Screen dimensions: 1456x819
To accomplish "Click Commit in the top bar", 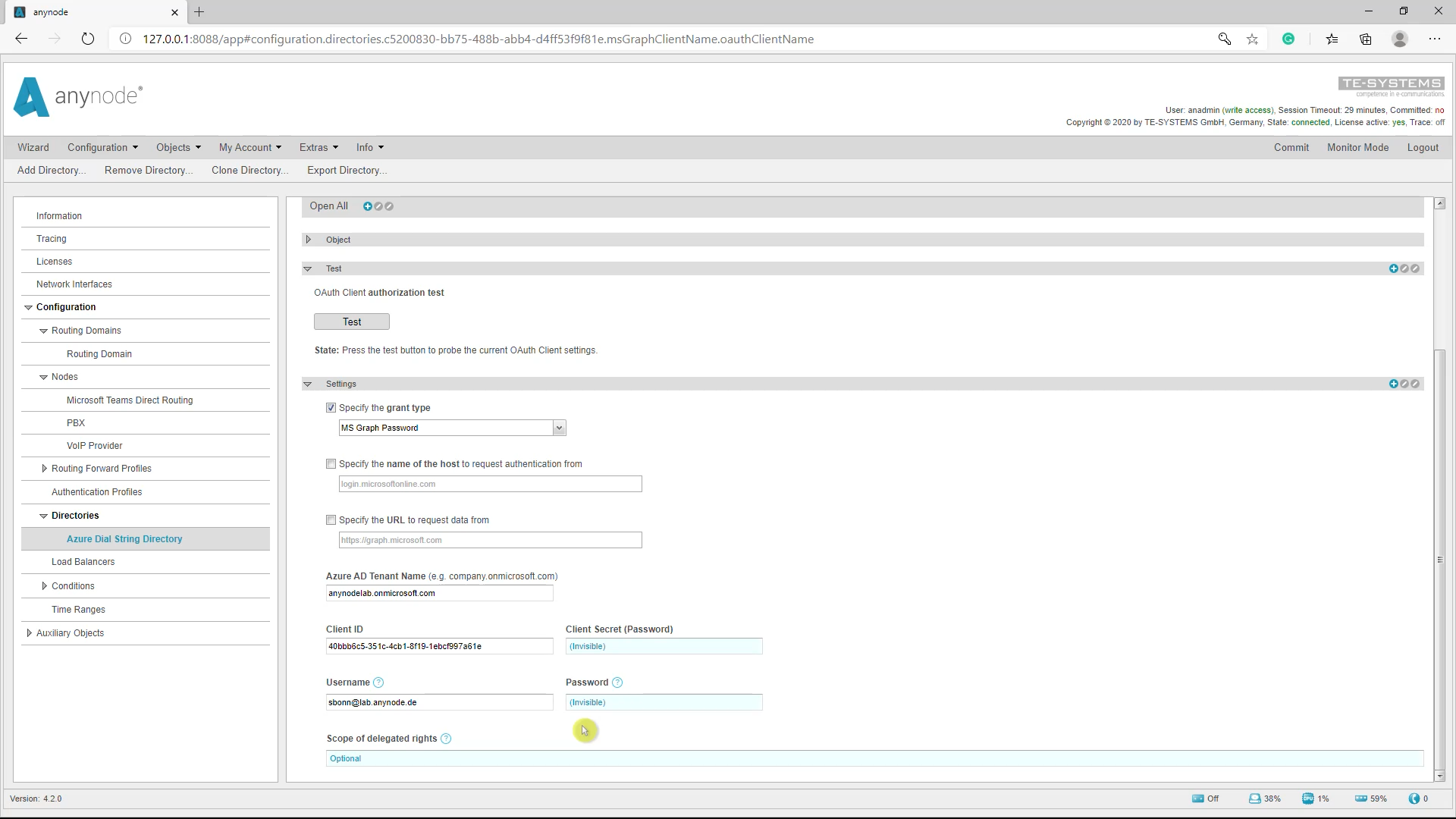I will (1291, 147).
